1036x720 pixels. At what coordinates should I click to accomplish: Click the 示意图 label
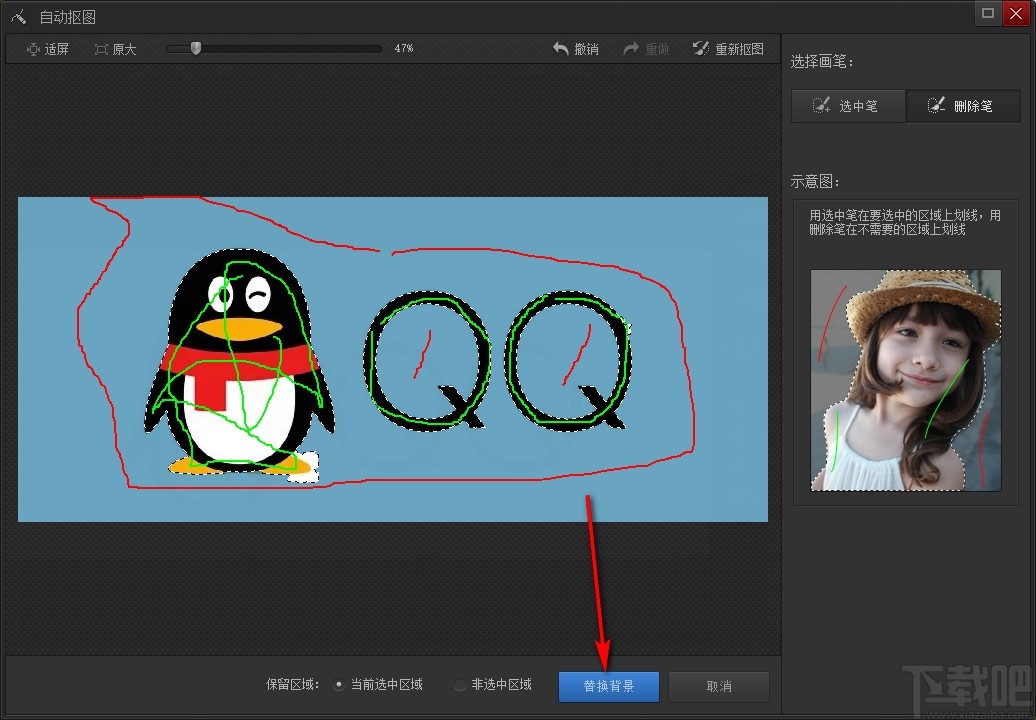click(x=815, y=182)
